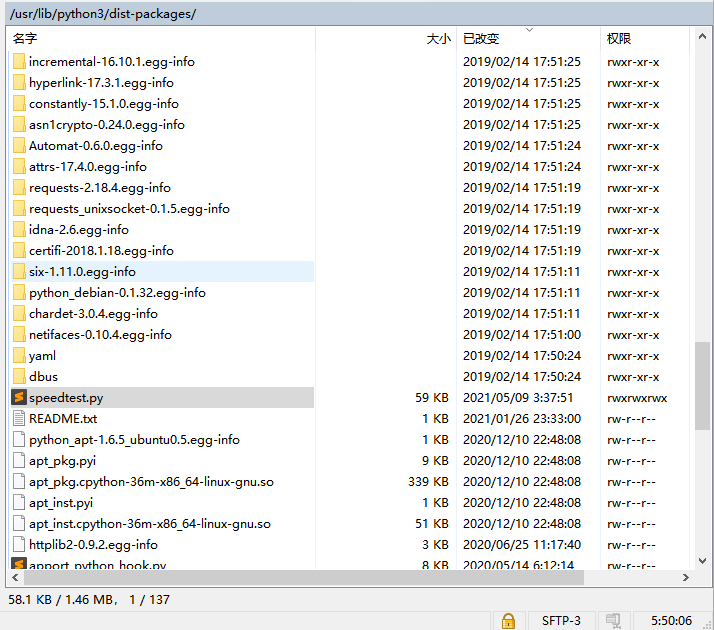
Task: Click the session computer icon in status bar
Action: tap(613, 620)
